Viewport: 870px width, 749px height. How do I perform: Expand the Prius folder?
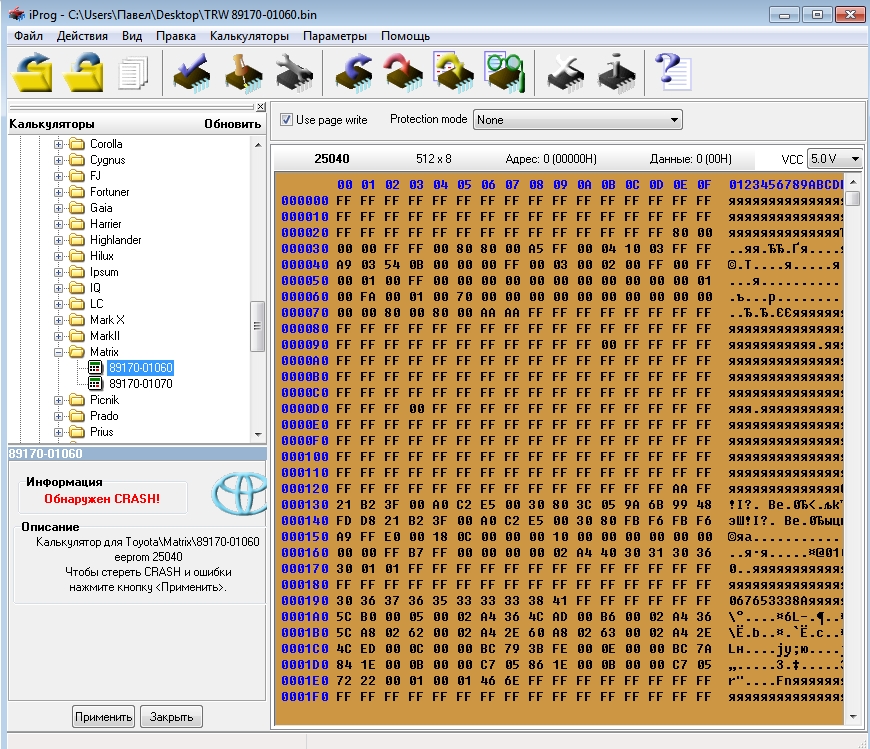click(x=58, y=432)
